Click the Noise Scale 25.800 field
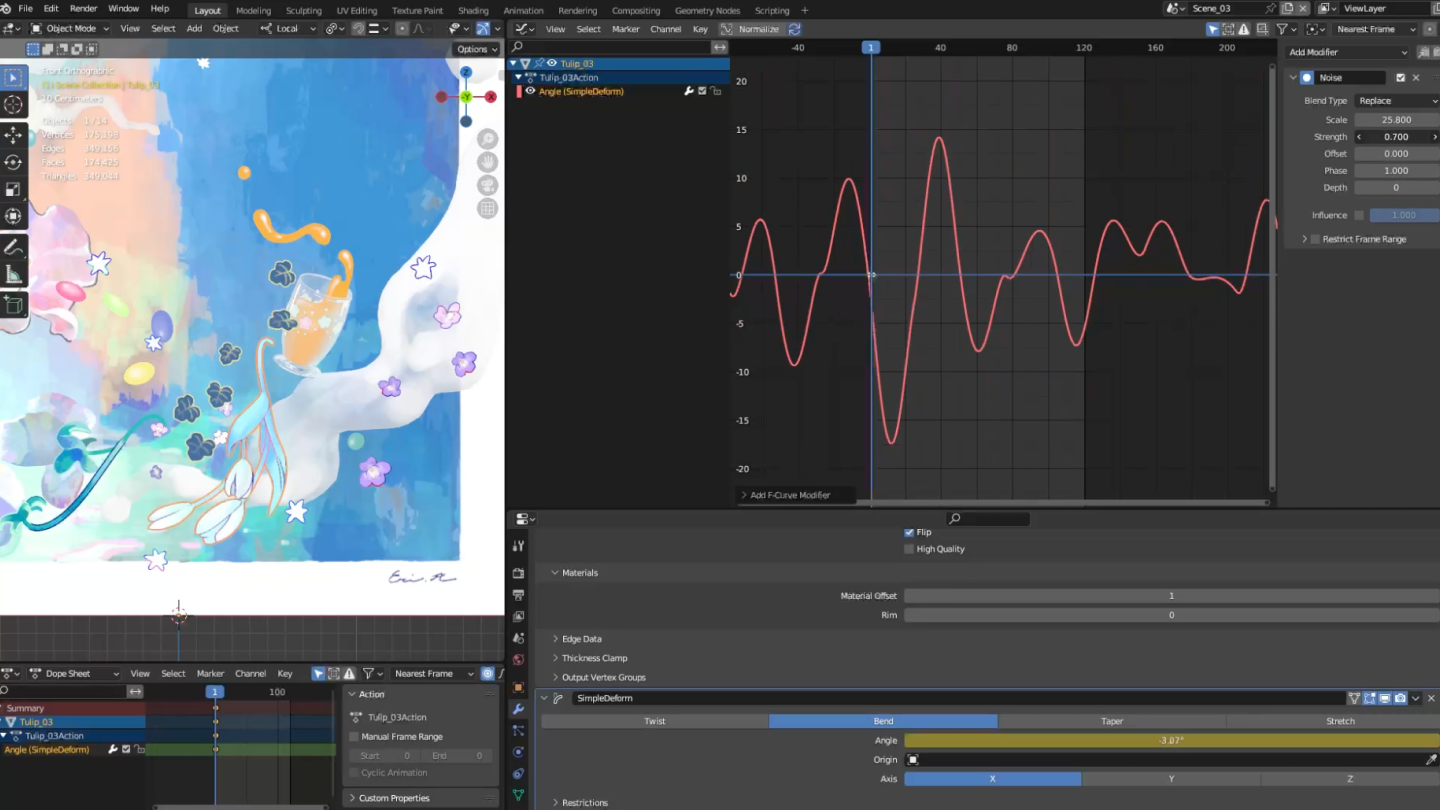Image resolution: width=1440 pixels, height=810 pixels. pos(1397,120)
